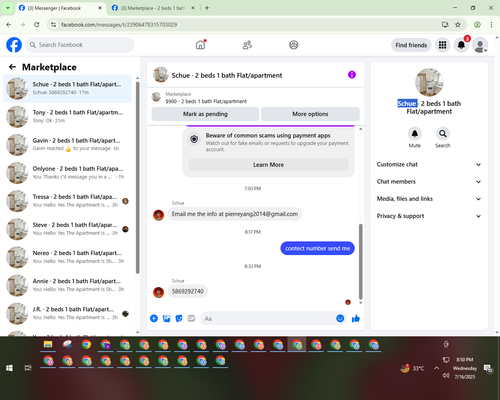Open the weather widget showing 33°C

coord(413,368)
